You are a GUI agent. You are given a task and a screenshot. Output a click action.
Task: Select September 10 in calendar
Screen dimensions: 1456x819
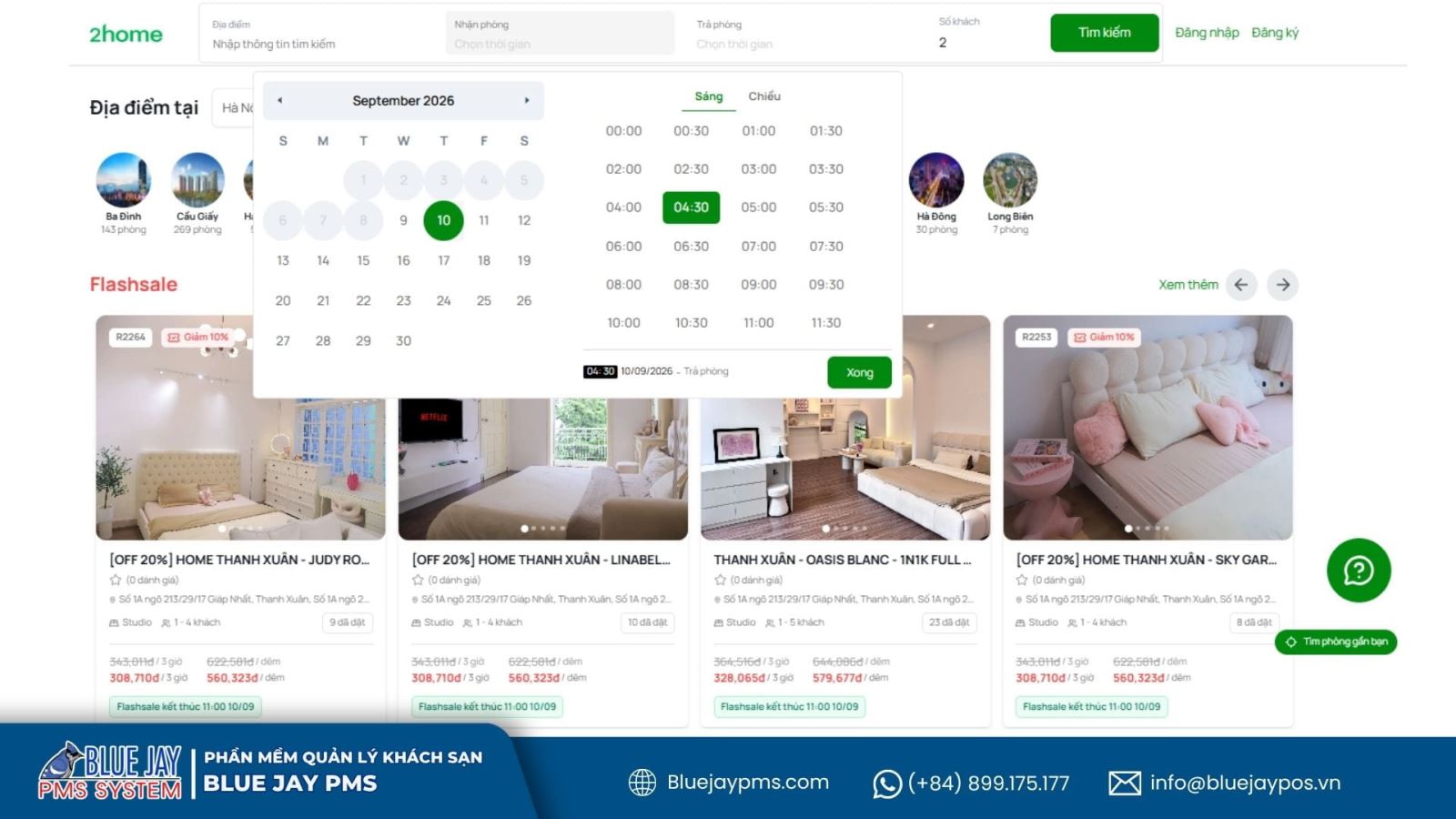click(443, 220)
